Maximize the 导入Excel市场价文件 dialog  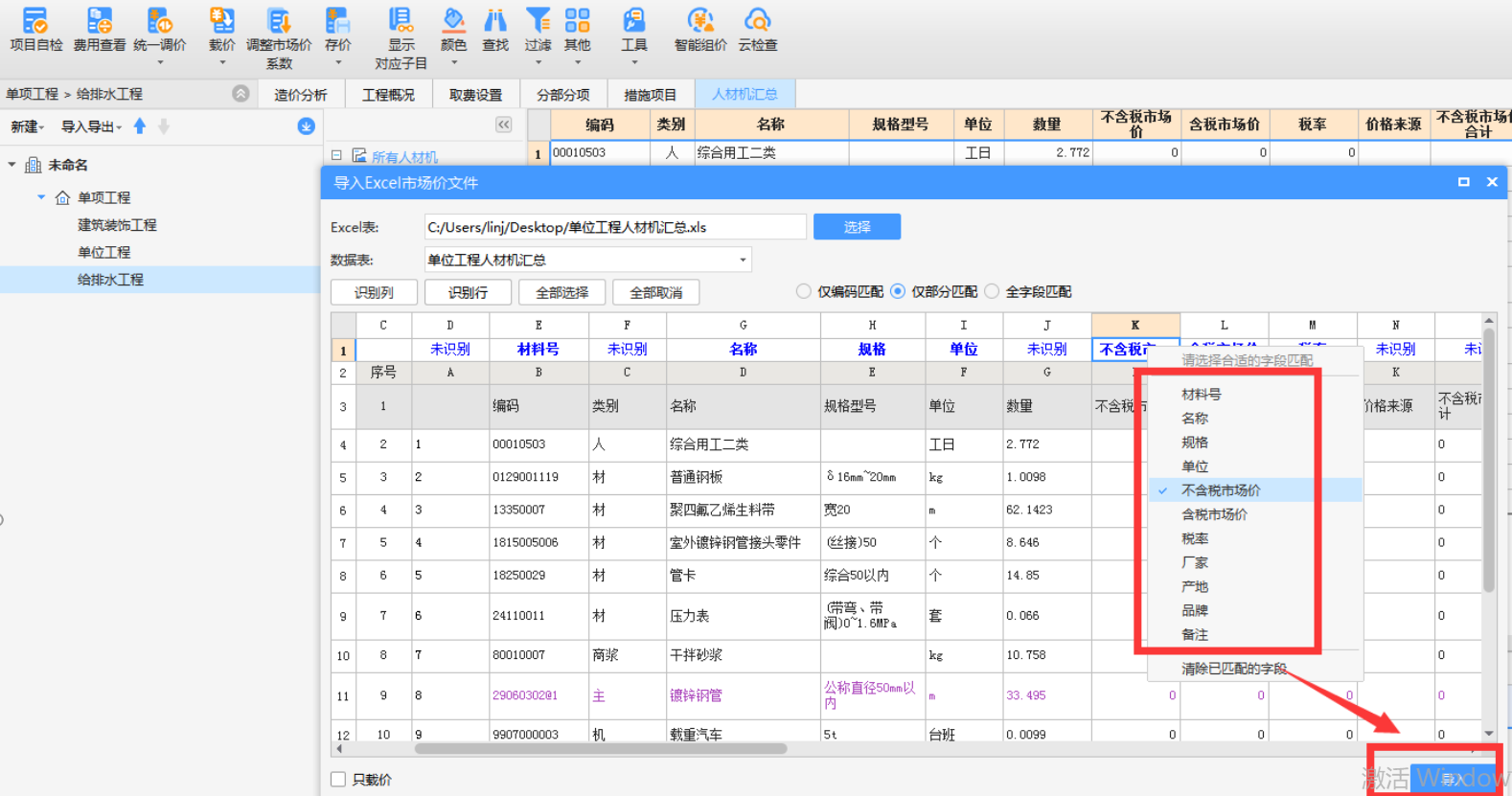tap(1464, 182)
